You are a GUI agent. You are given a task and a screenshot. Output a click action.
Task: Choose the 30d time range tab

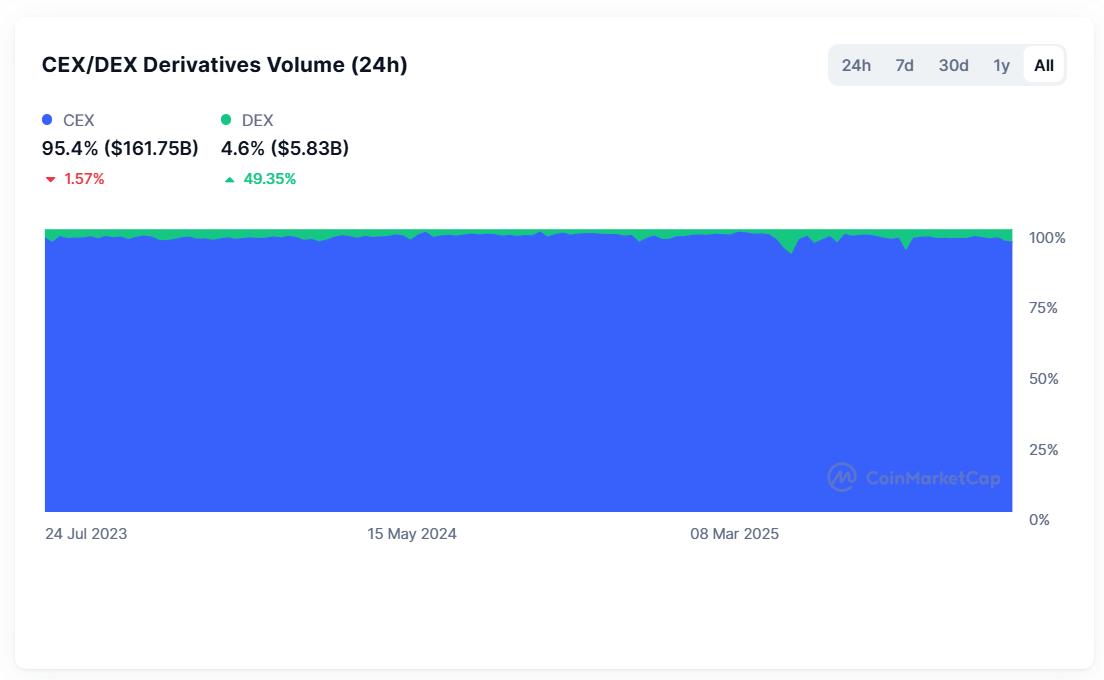point(953,66)
